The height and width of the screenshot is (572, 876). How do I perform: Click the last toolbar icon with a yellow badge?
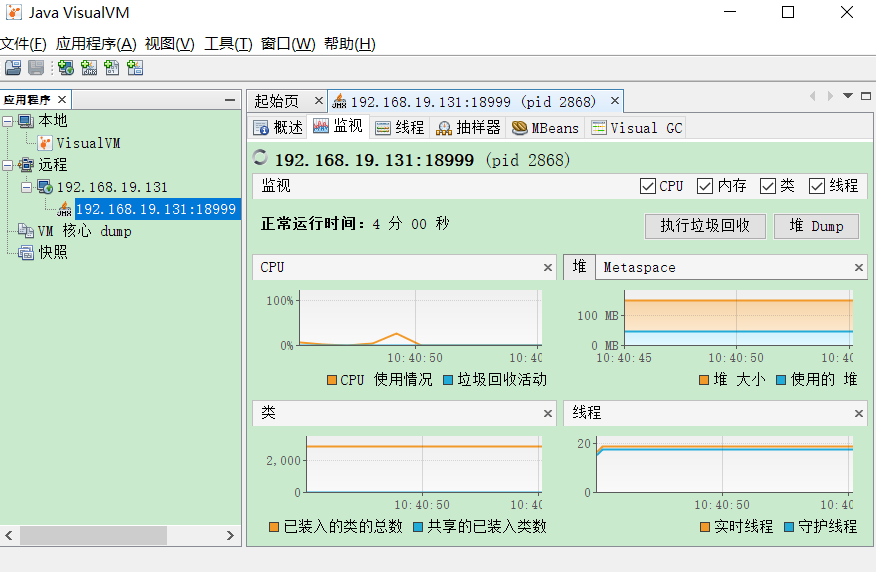click(x=135, y=68)
